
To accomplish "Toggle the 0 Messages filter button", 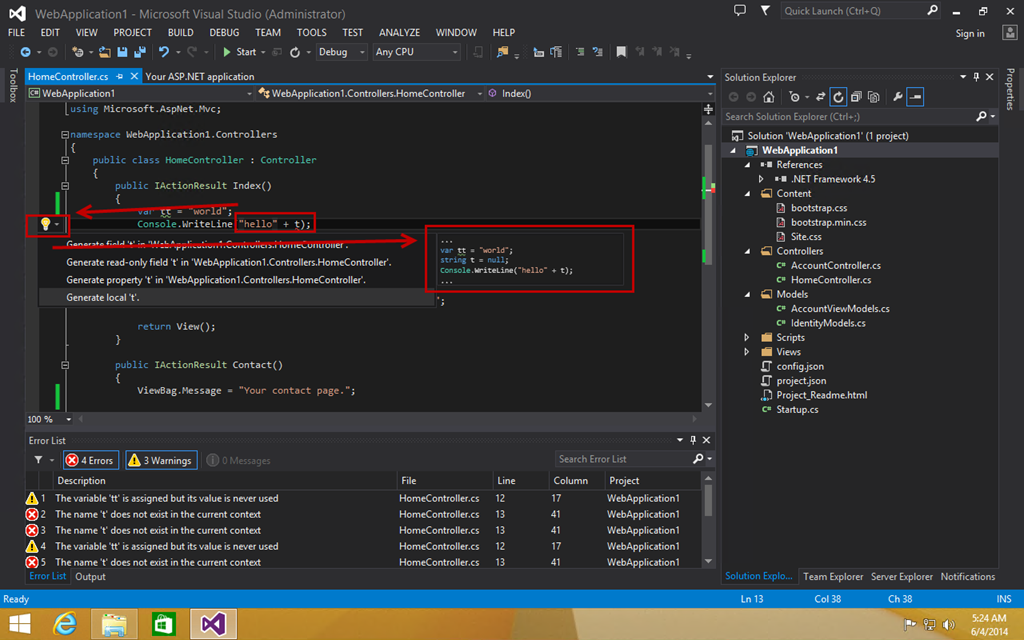I will pyautogui.click(x=238, y=460).
